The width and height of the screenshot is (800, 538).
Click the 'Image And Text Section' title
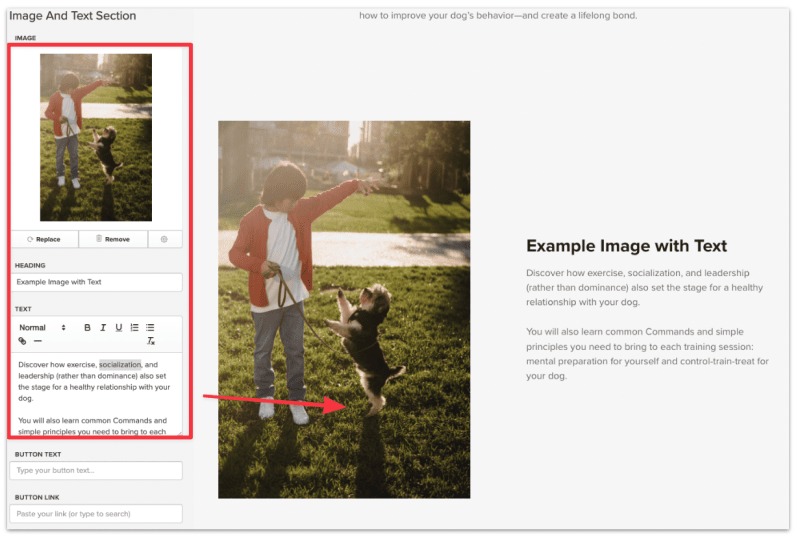72,16
